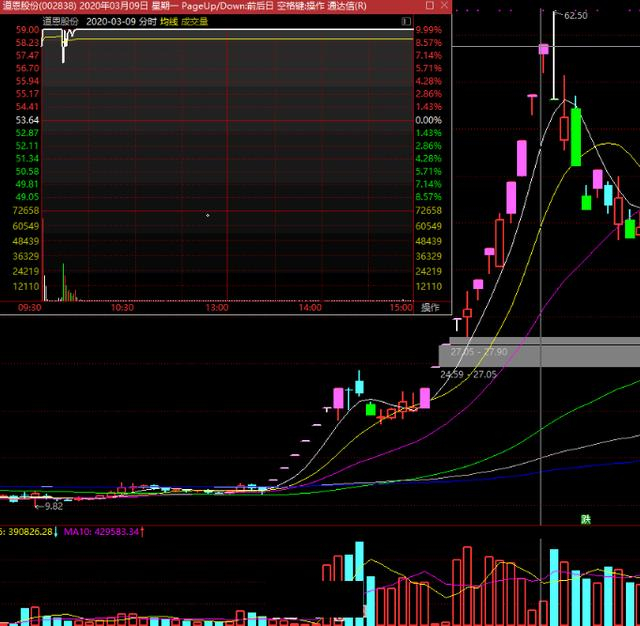Toggle the side panel icon in intraday header

click(x=406, y=21)
